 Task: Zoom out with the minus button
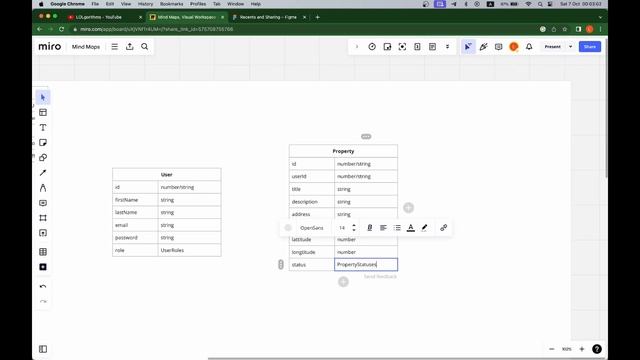[x=552, y=349]
